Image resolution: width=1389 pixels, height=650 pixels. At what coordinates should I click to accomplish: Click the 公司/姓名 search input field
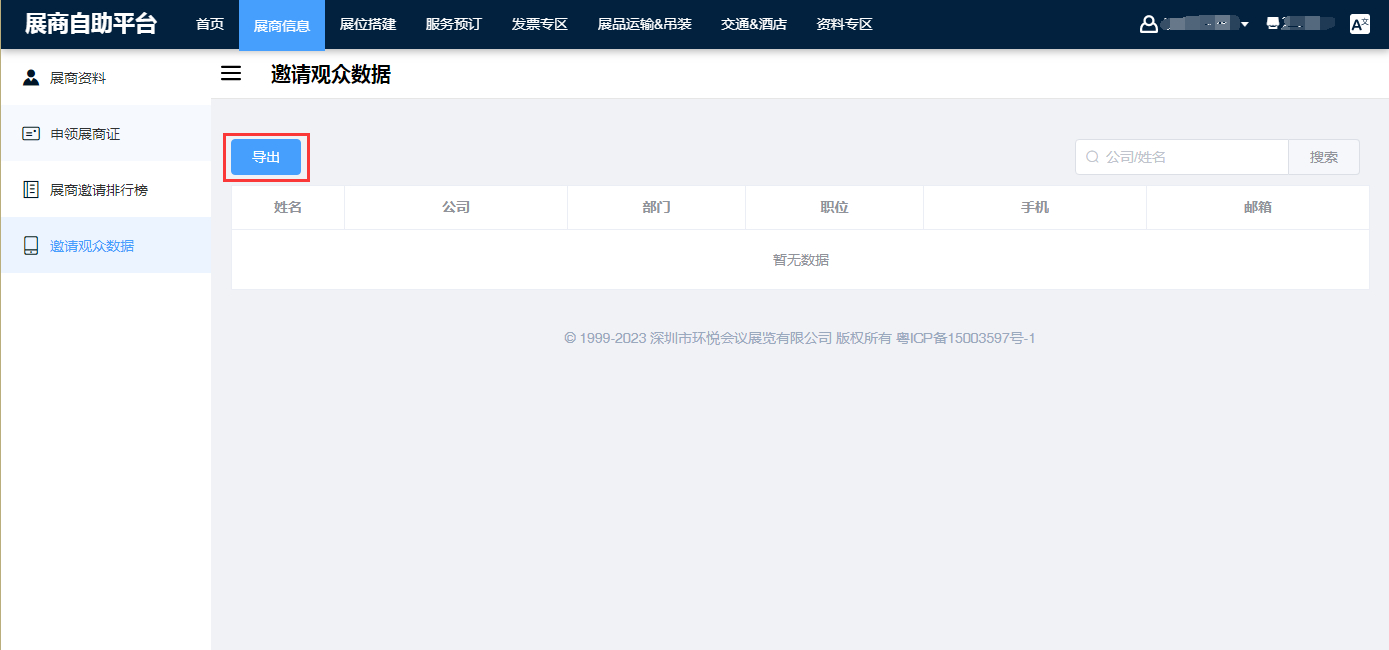(x=1190, y=157)
